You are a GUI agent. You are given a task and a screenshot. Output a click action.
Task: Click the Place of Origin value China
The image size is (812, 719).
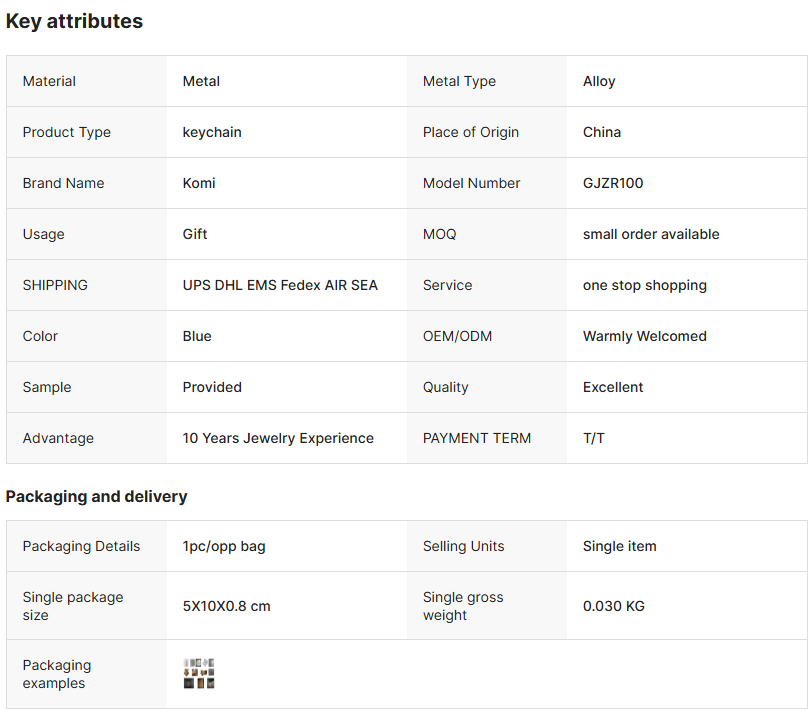pos(602,132)
